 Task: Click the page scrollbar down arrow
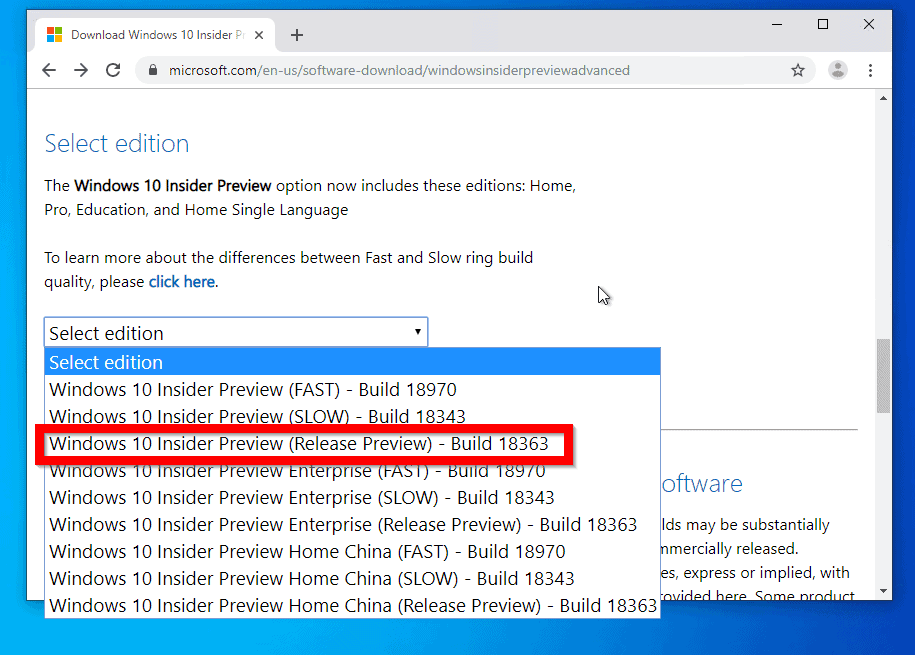click(x=883, y=591)
